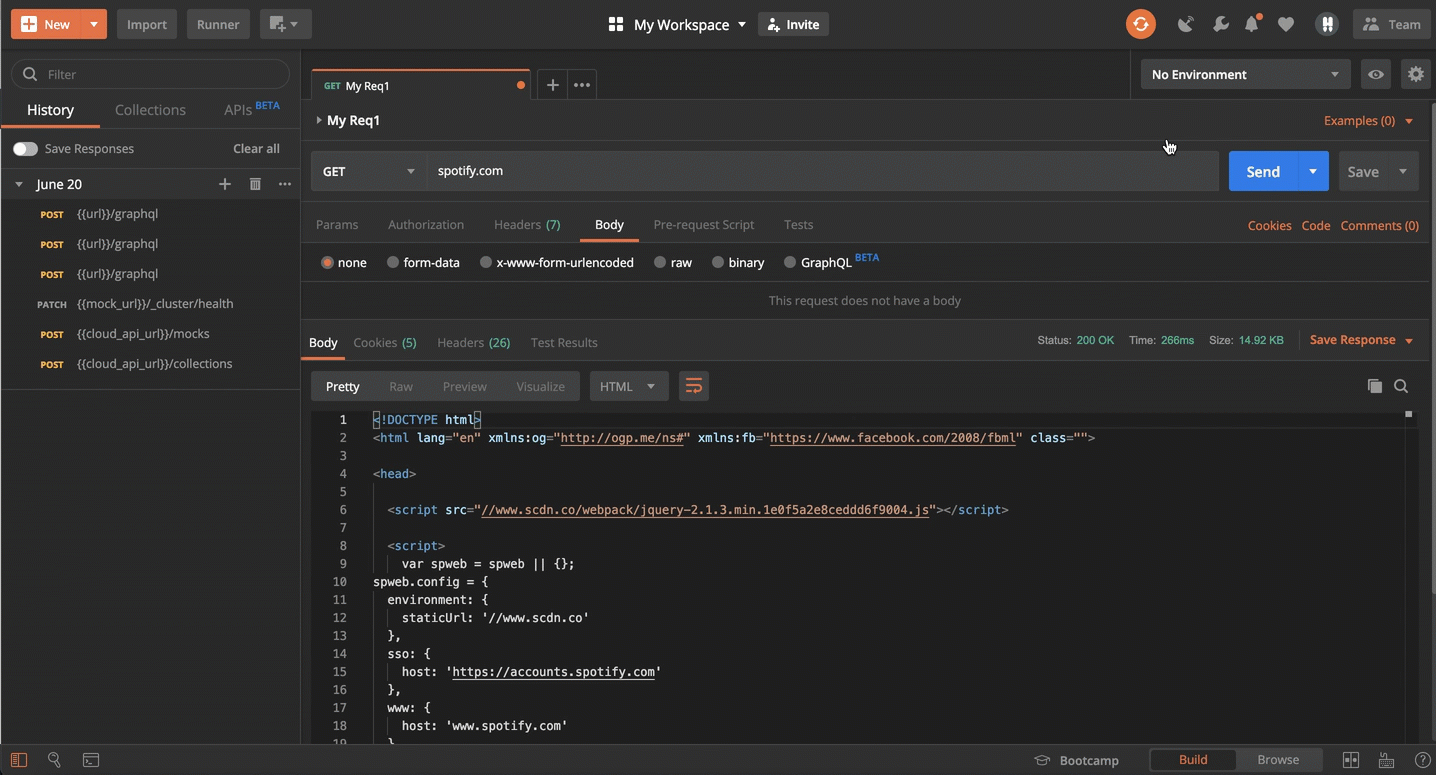Image resolution: width=1436 pixels, height=775 pixels.
Task: Open the Params request tab
Action: tap(337, 225)
